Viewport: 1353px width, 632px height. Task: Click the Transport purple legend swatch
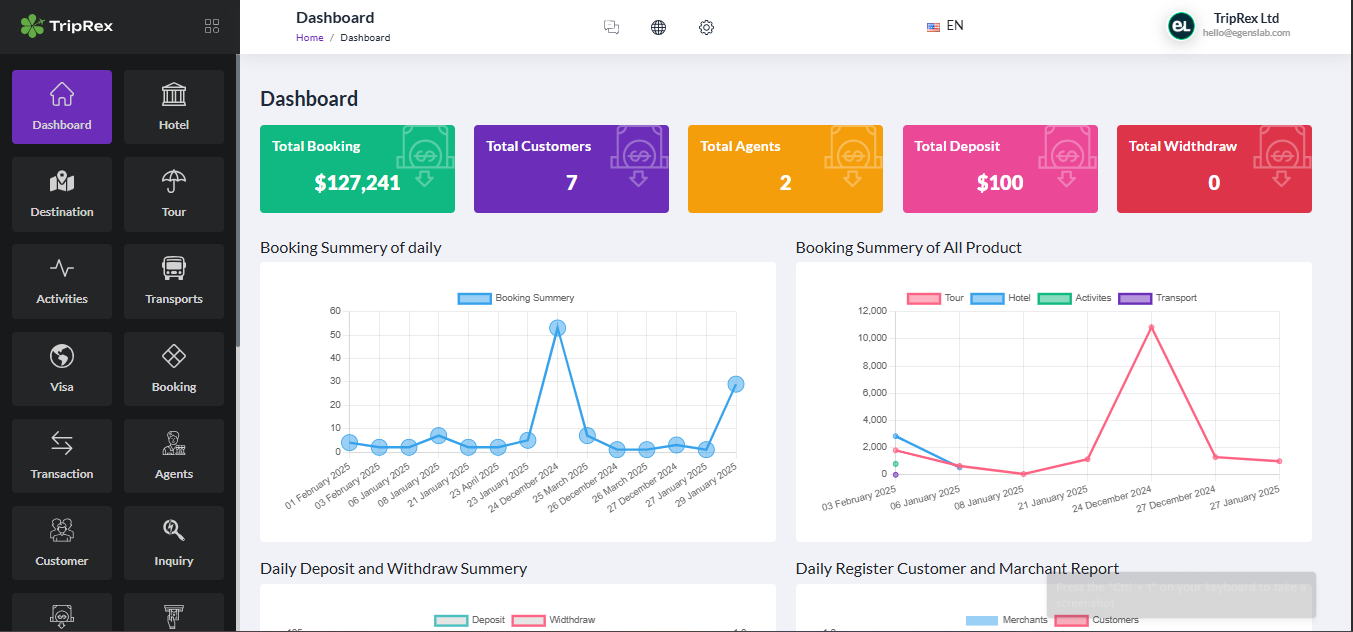pyautogui.click(x=1134, y=298)
